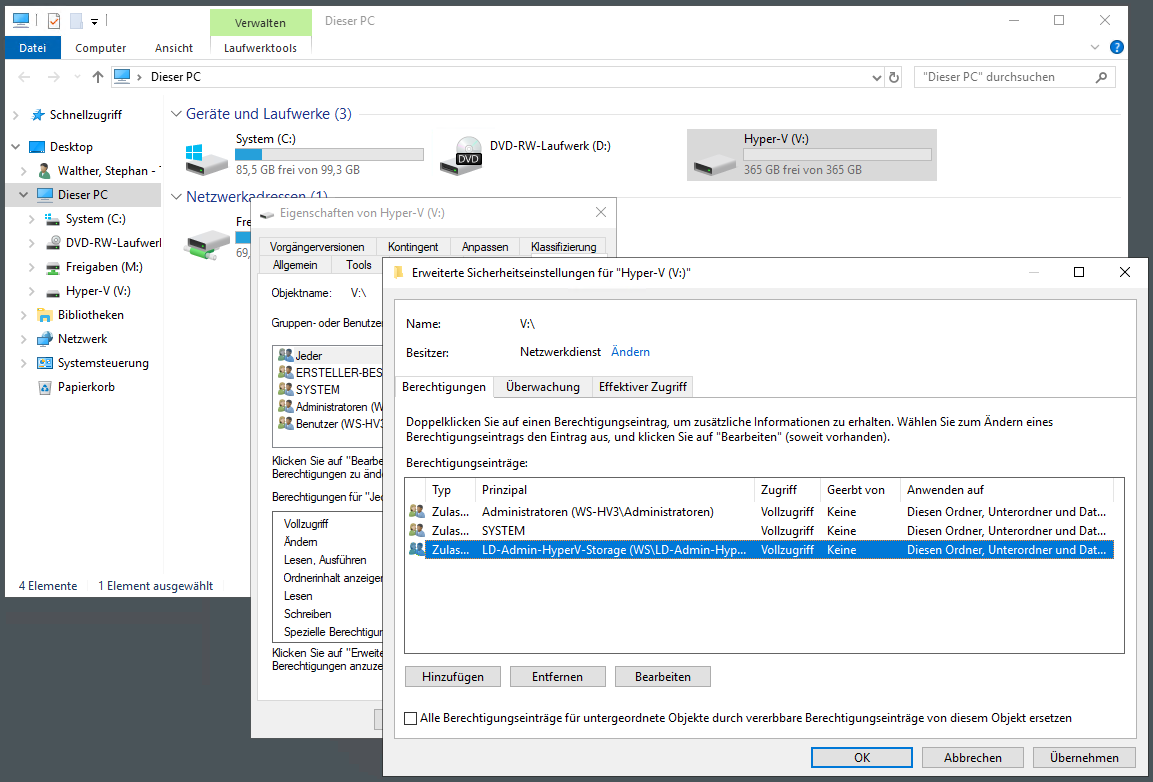Click properties icon in quick access toolbar
The width and height of the screenshot is (1153, 782).
coord(54,21)
